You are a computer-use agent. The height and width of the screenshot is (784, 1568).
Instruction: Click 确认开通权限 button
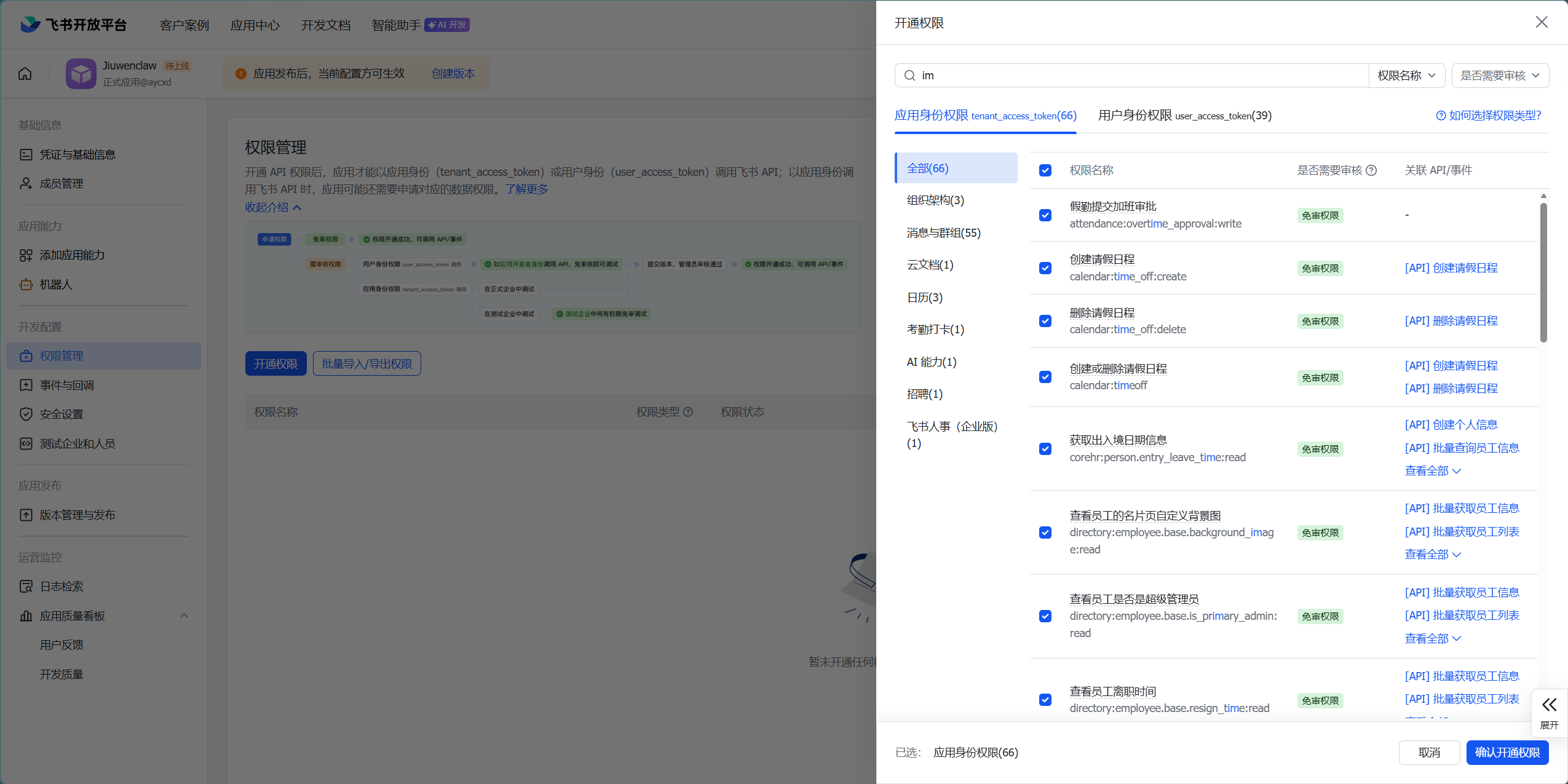click(x=1507, y=753)
